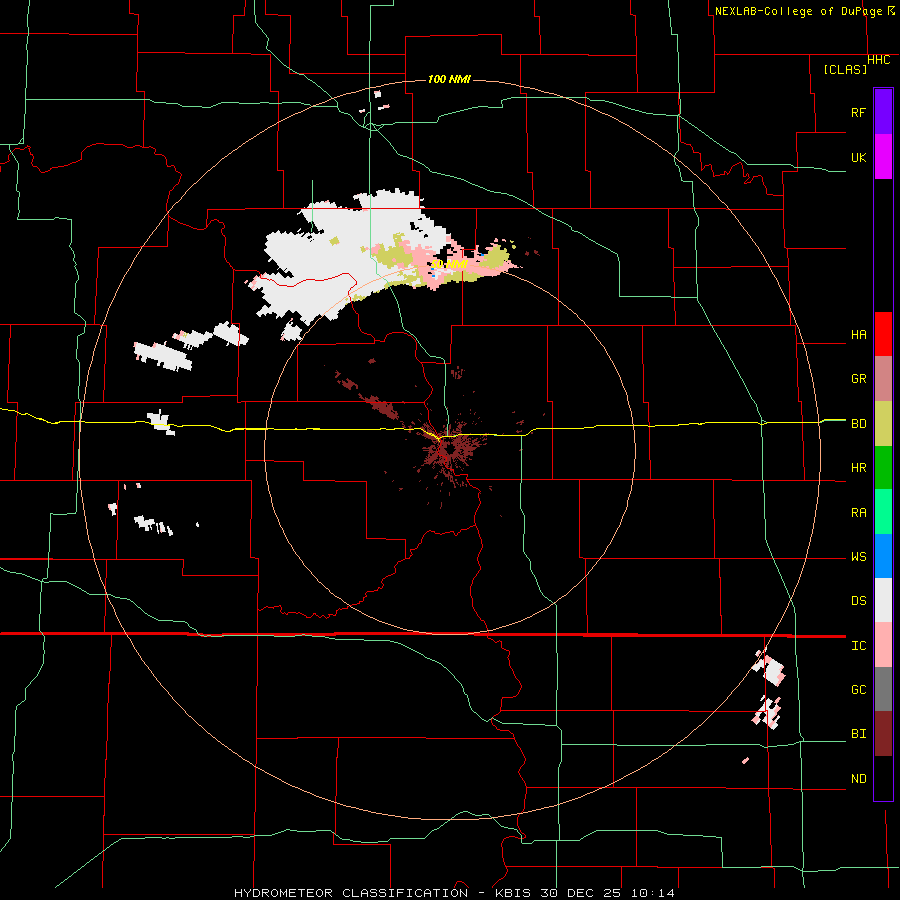Click the GR legend color swatch
Screen dimensions: 900x900
coord(883,379)
